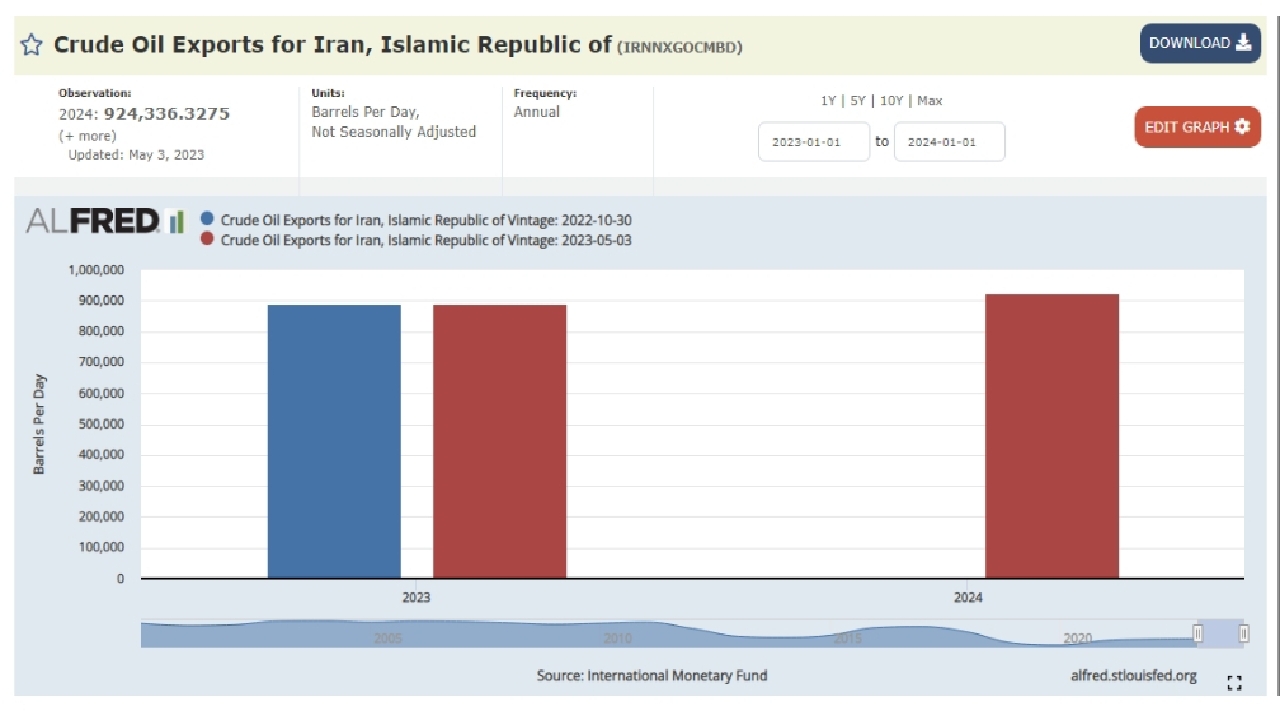Viewport: 1280px width, 720px height.
Task: Click the right handle of range slider
Action: pyautogui.click(x=1244, y=633)
